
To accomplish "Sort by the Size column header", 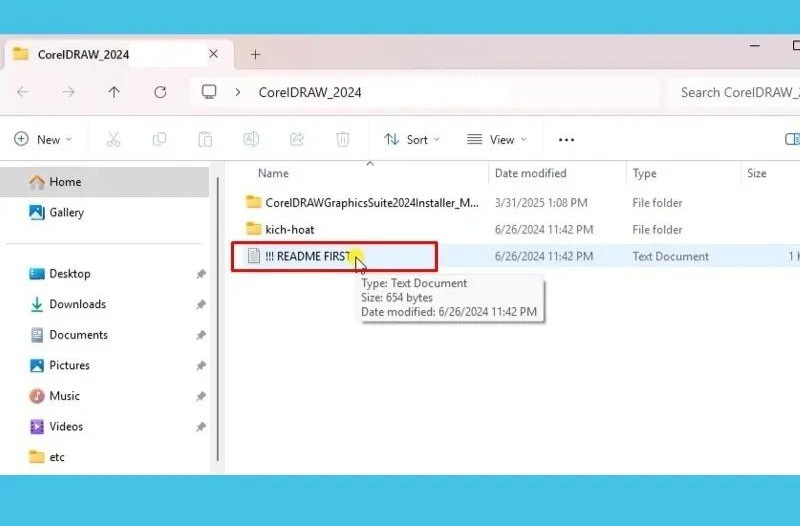I will tap(757, 173).
